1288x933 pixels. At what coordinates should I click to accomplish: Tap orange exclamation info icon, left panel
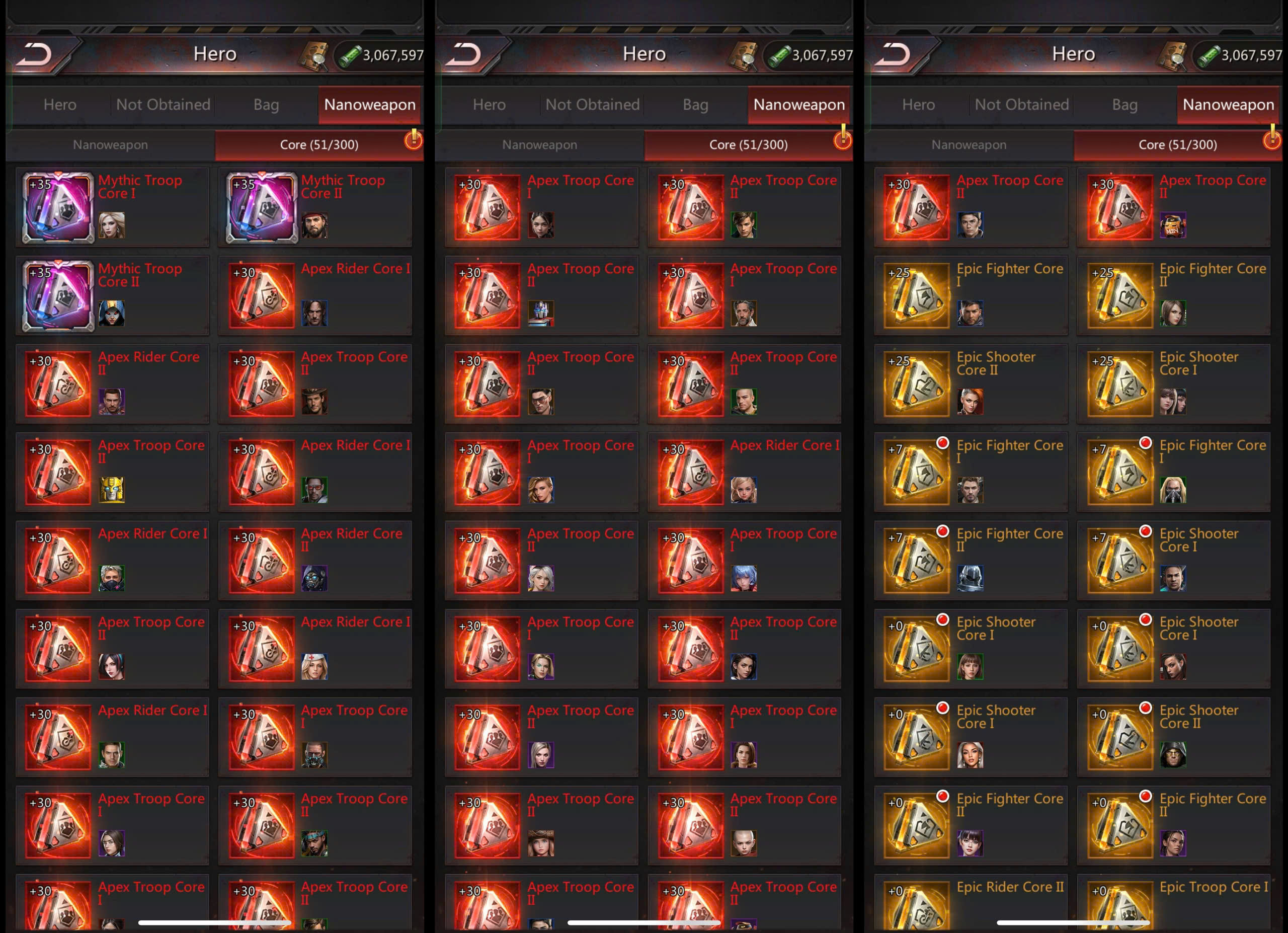pyautogui.click(x=414, y=139)
